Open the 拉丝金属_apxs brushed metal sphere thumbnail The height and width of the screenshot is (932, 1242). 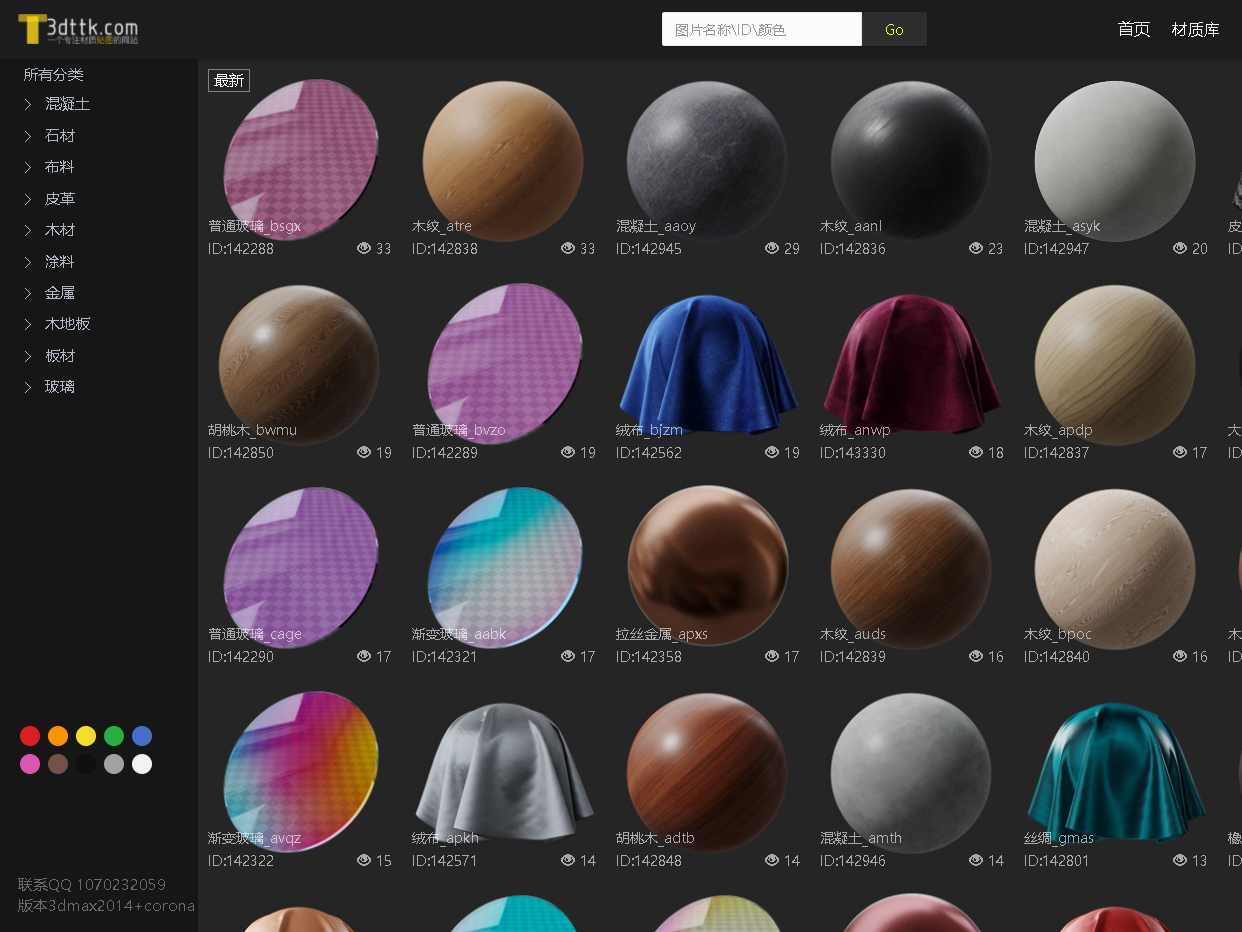pyautogui.click(x=708, y=567)
